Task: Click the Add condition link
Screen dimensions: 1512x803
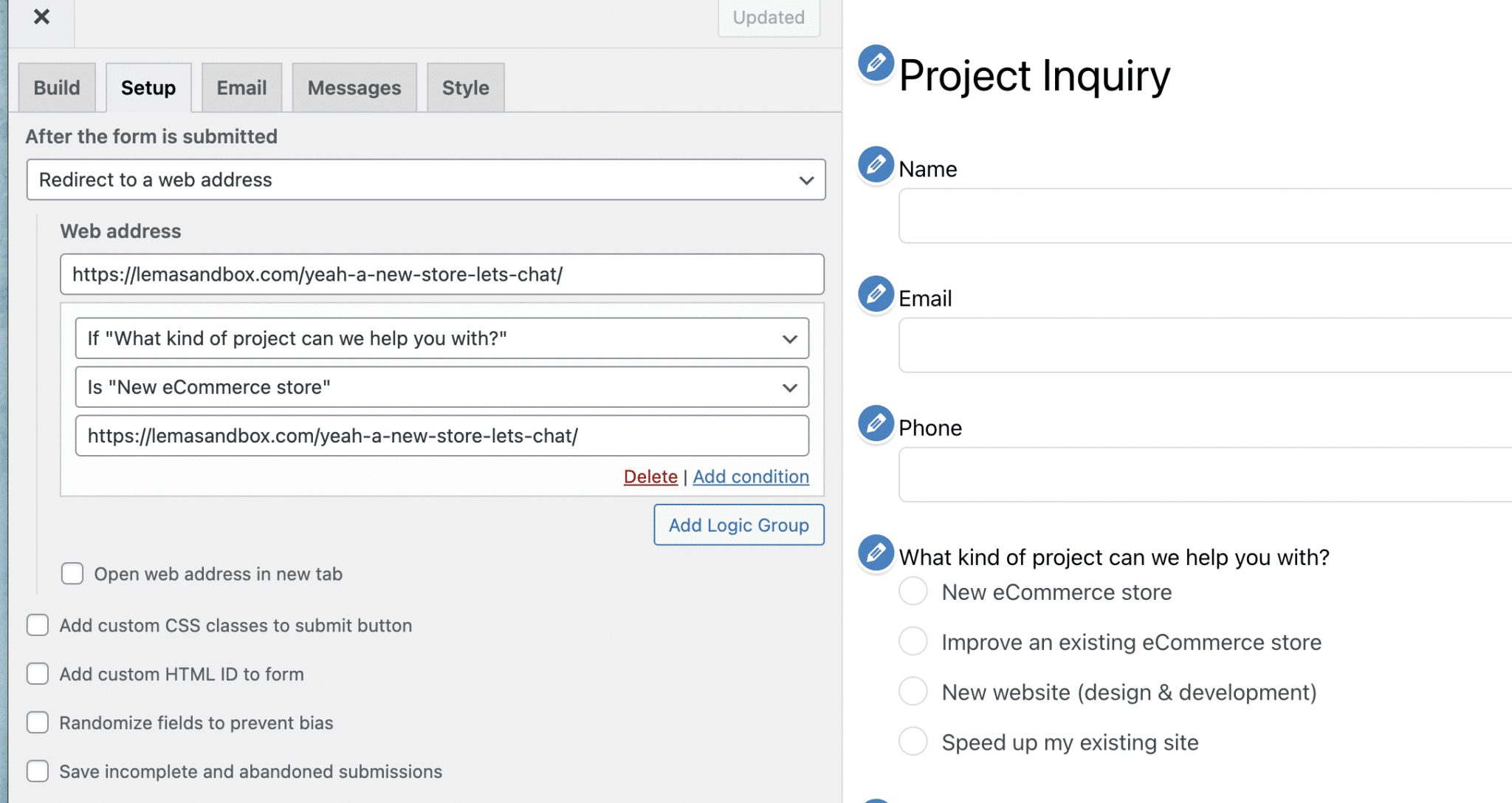Action: coord(750,476)
